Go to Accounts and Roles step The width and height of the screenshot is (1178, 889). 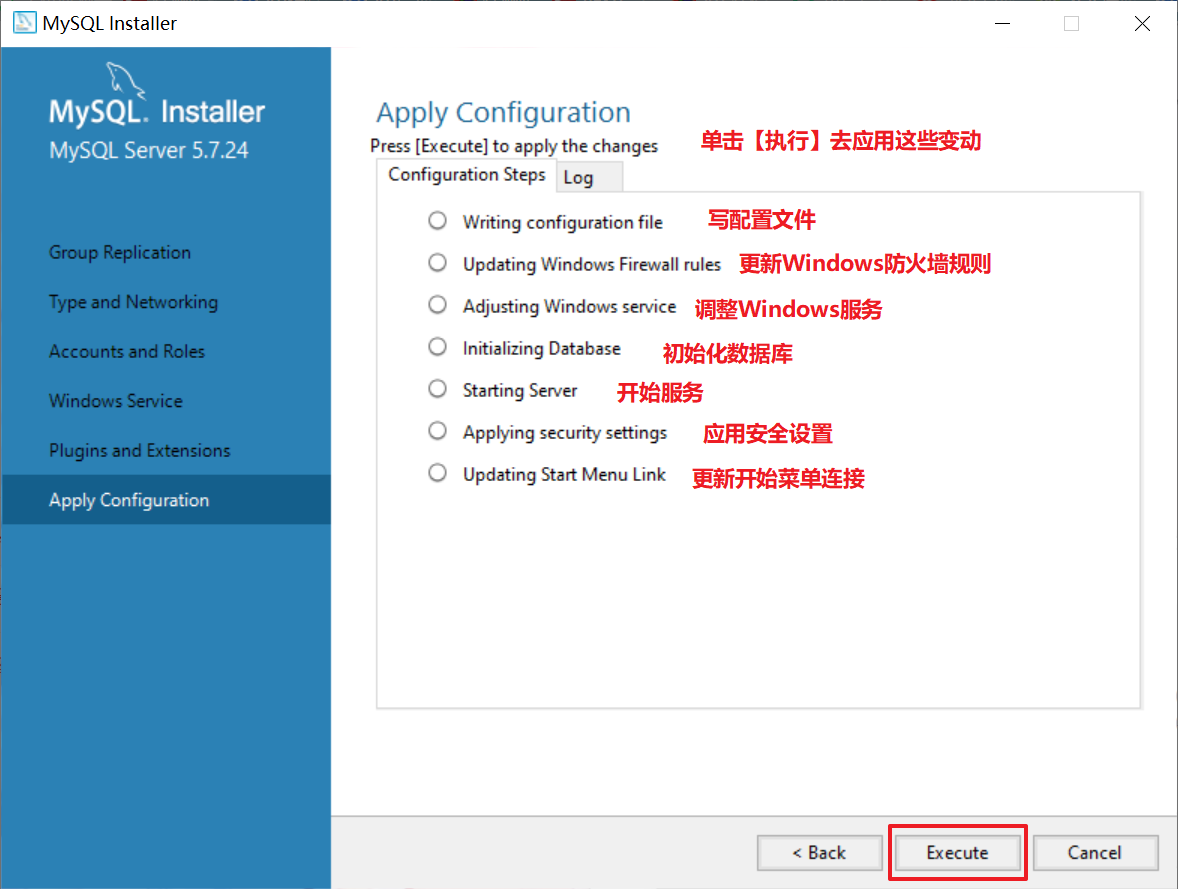[x=127, y=352]
